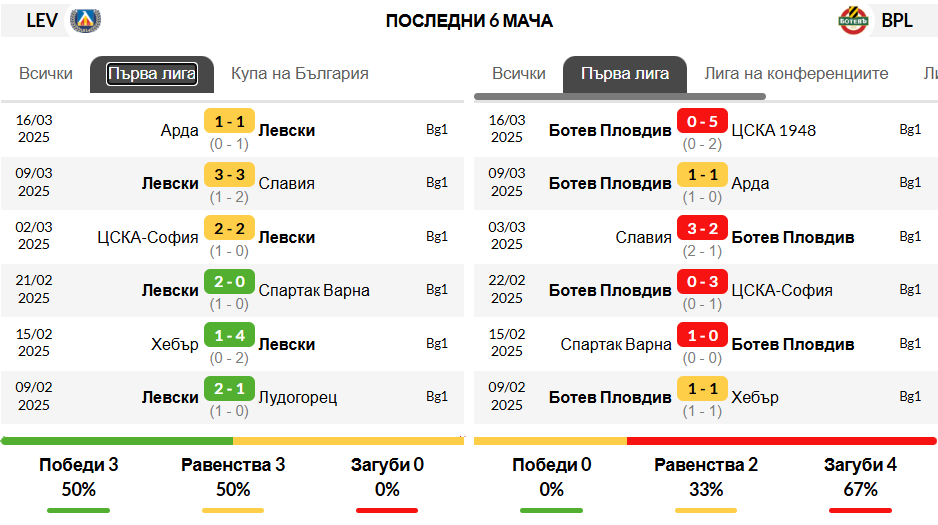Open the red 0 - 5 score badge
The image size is (938, 525).
tap(702, 121)
